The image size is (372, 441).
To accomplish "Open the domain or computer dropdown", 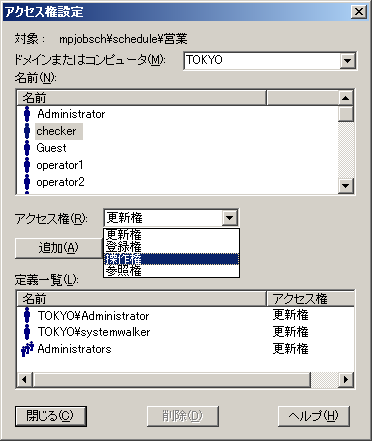I will point(348,61).
